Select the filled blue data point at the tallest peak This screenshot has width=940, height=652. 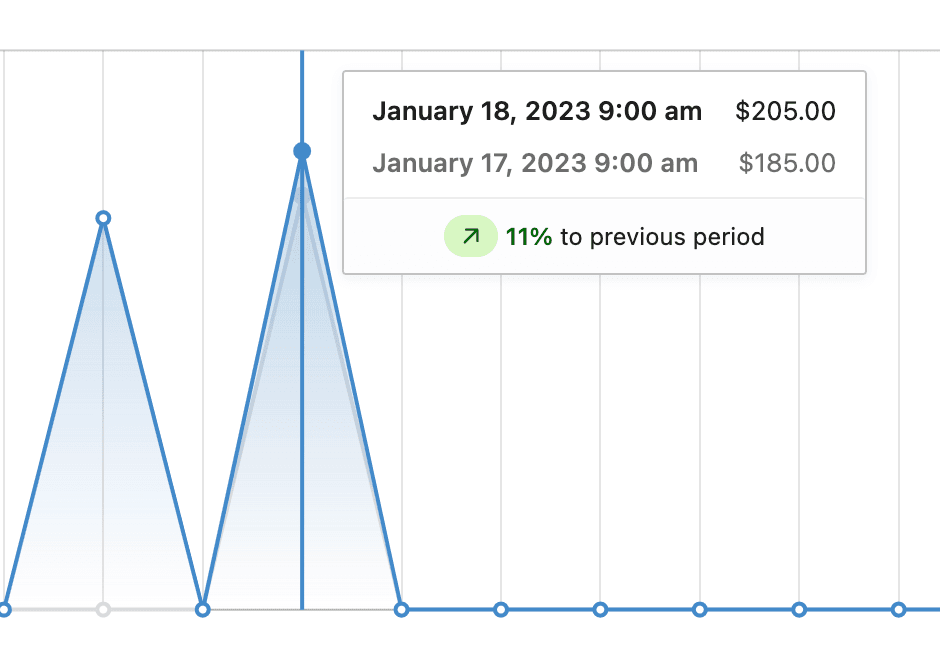pos(302,151)
